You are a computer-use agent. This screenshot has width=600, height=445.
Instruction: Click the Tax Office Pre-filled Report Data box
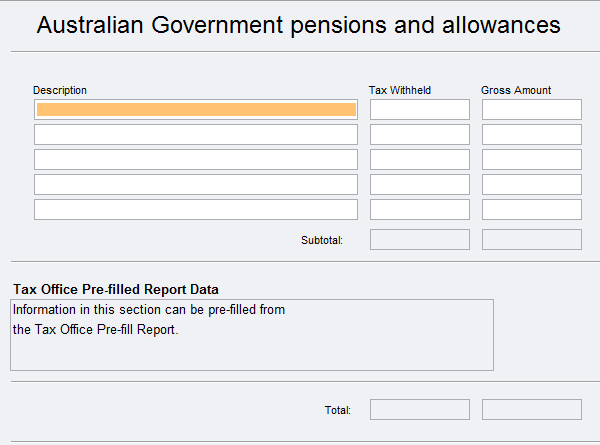pyautogui.click(x=252, y=335)
